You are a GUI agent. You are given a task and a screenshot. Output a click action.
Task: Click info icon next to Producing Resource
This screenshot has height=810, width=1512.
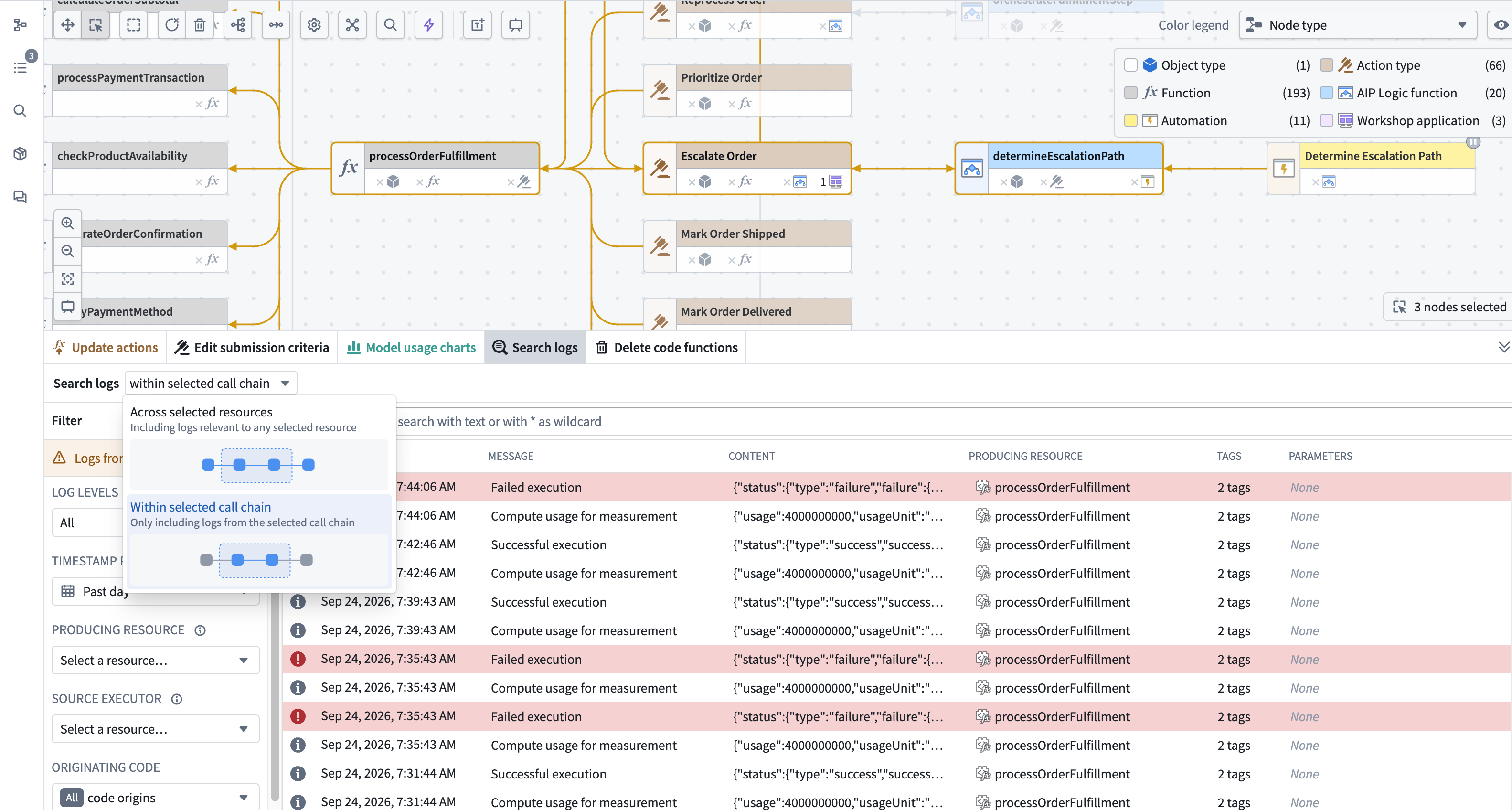point(200,630)
